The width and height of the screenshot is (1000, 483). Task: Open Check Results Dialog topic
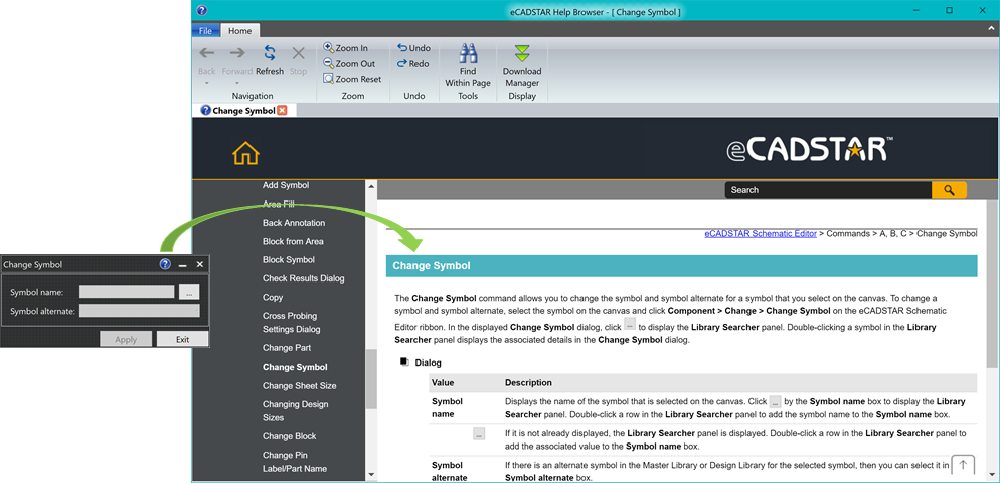[304, 278]
